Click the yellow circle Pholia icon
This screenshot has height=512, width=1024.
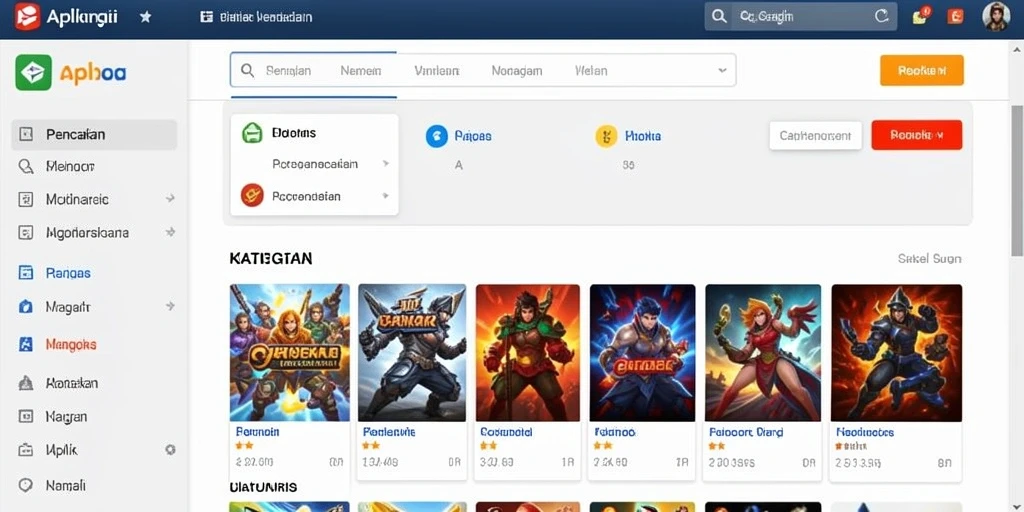[x=606, y=136]
